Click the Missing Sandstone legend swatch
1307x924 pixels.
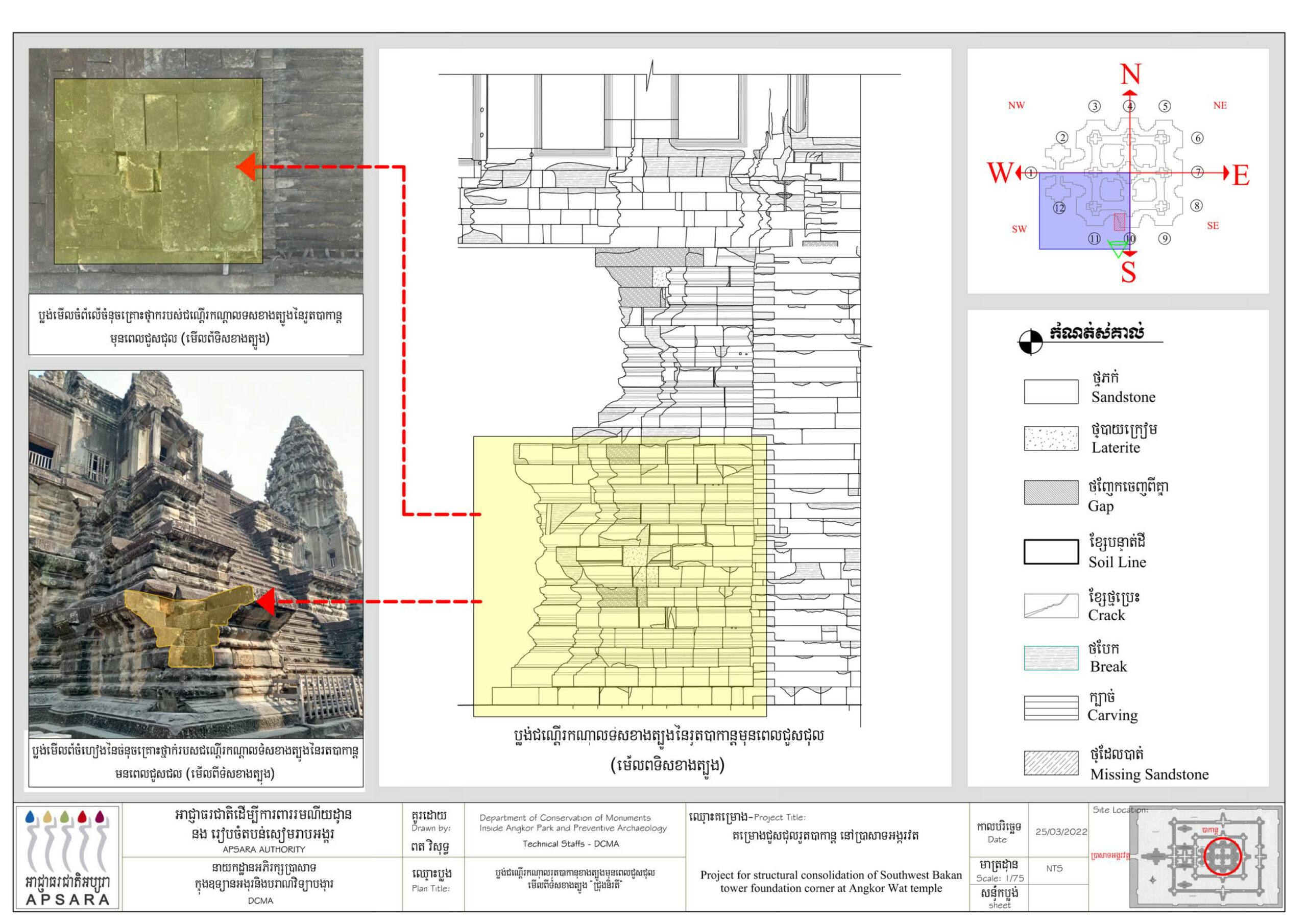pos(1051,763)
